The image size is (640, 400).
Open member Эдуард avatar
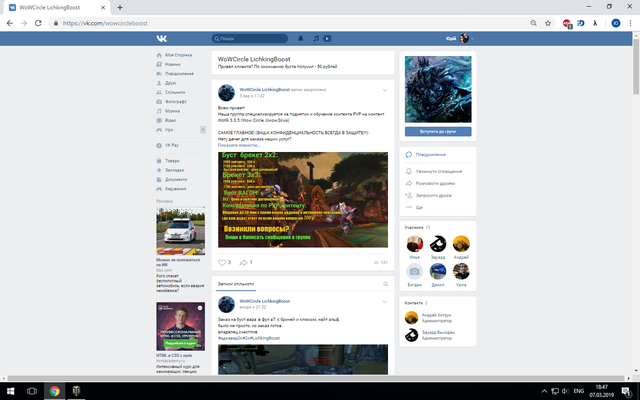click(438, 244)
